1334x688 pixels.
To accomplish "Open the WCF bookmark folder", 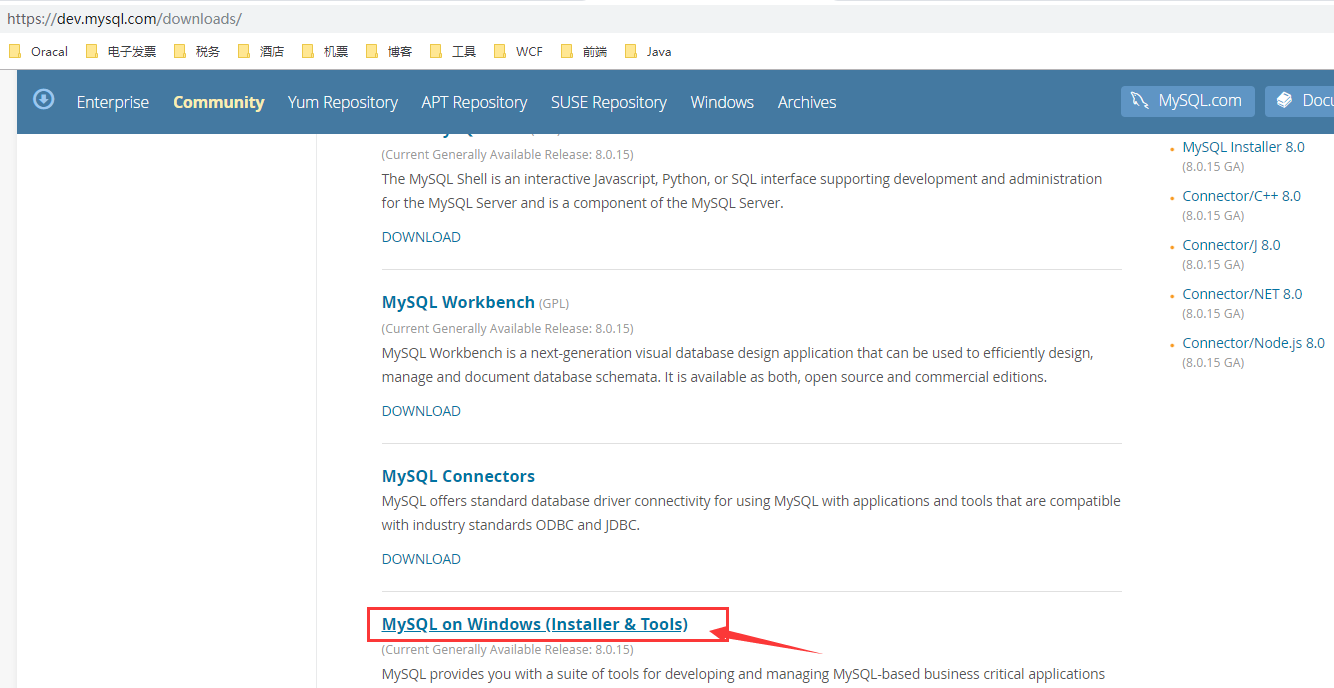I will click(518, 51).
